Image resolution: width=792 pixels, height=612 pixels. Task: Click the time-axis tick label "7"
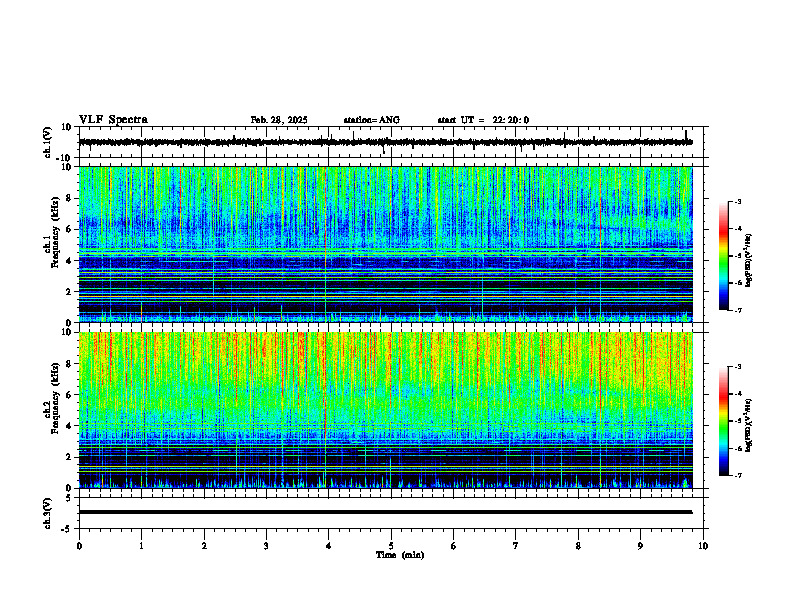516,546
